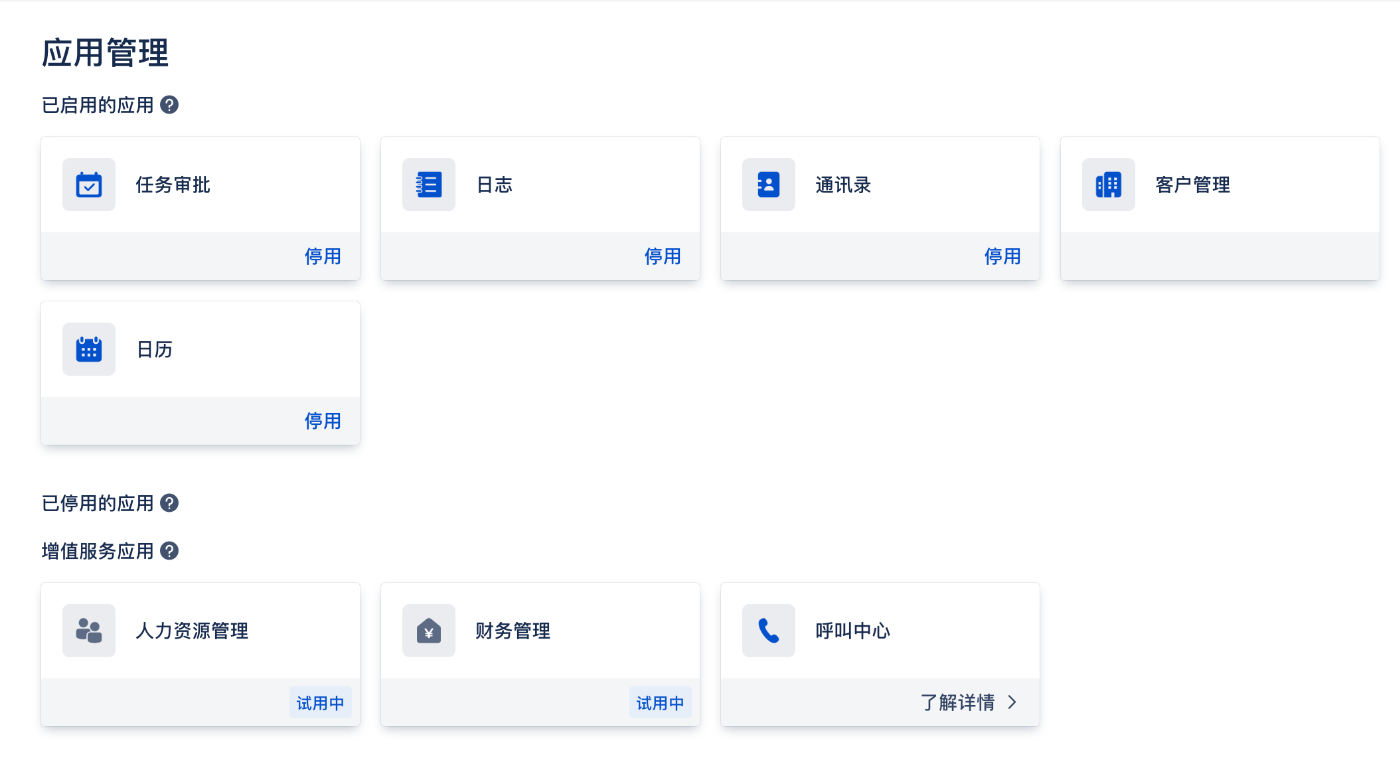Screen dimensions: 1400x766
Task: Click the 任务审批 calendar-check icon
Action: [x=89, y=185]
